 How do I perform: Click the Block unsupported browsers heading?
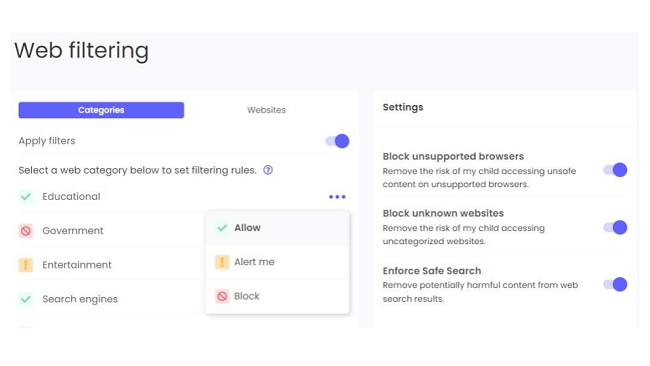tap(453, 156)
